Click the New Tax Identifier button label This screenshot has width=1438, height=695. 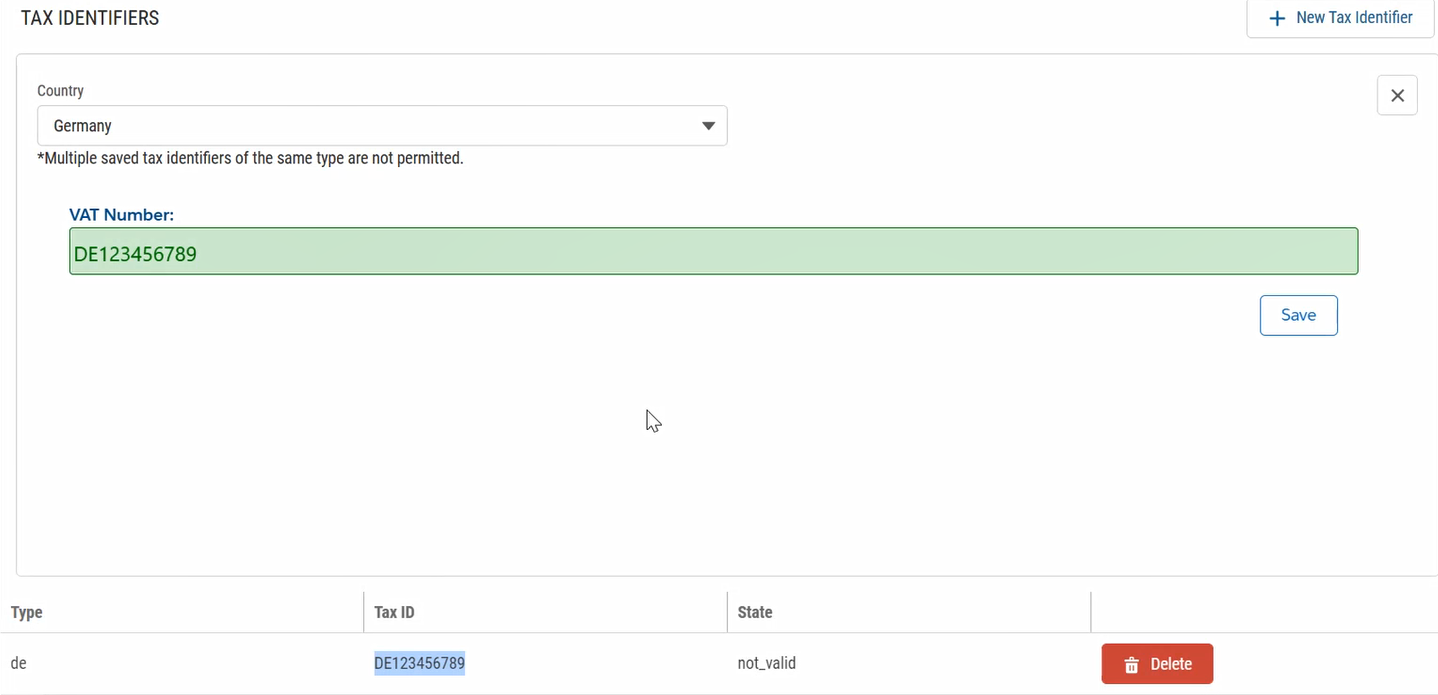point(1354,18)
